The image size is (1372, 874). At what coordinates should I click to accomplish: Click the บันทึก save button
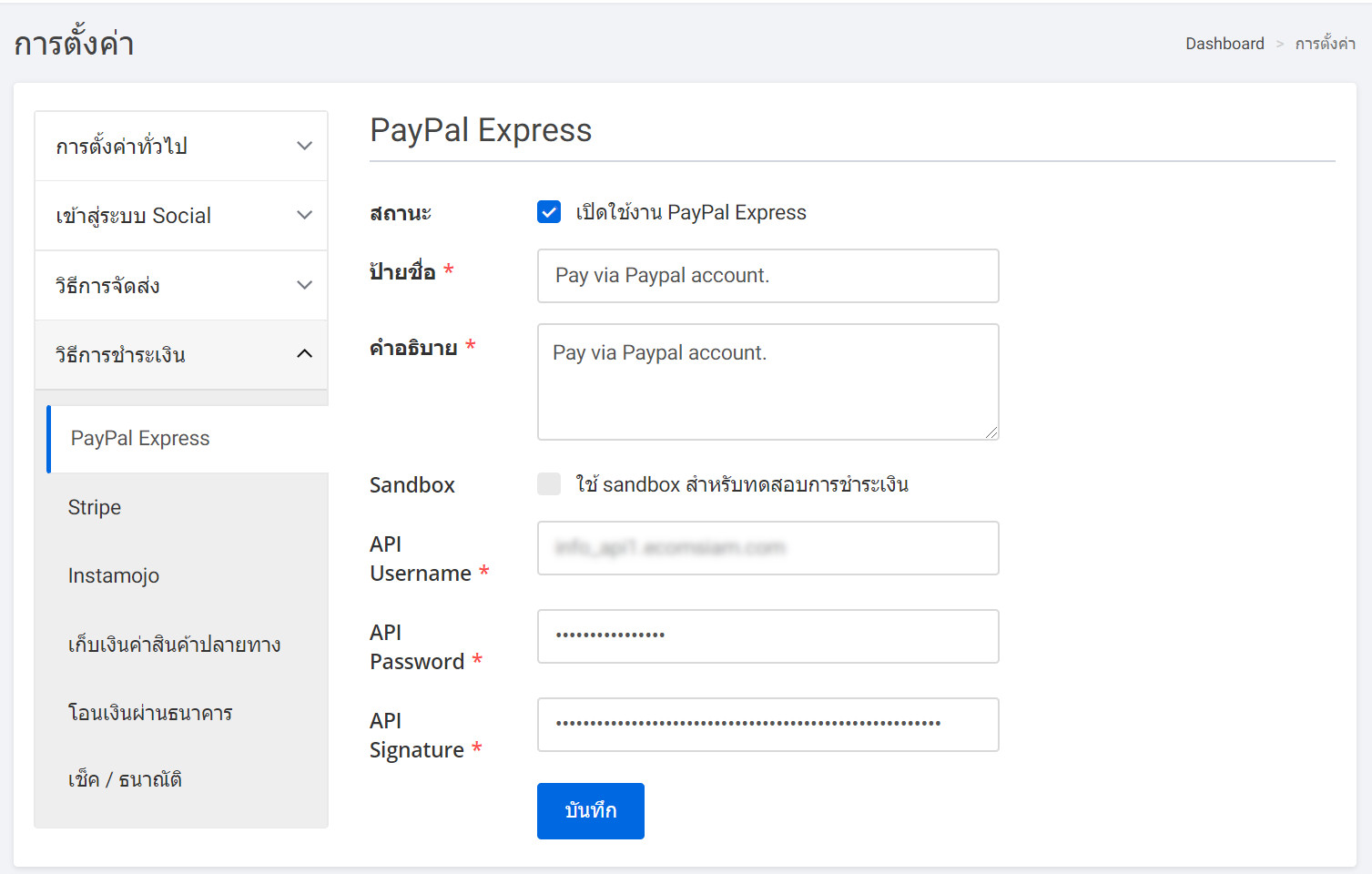591,811
